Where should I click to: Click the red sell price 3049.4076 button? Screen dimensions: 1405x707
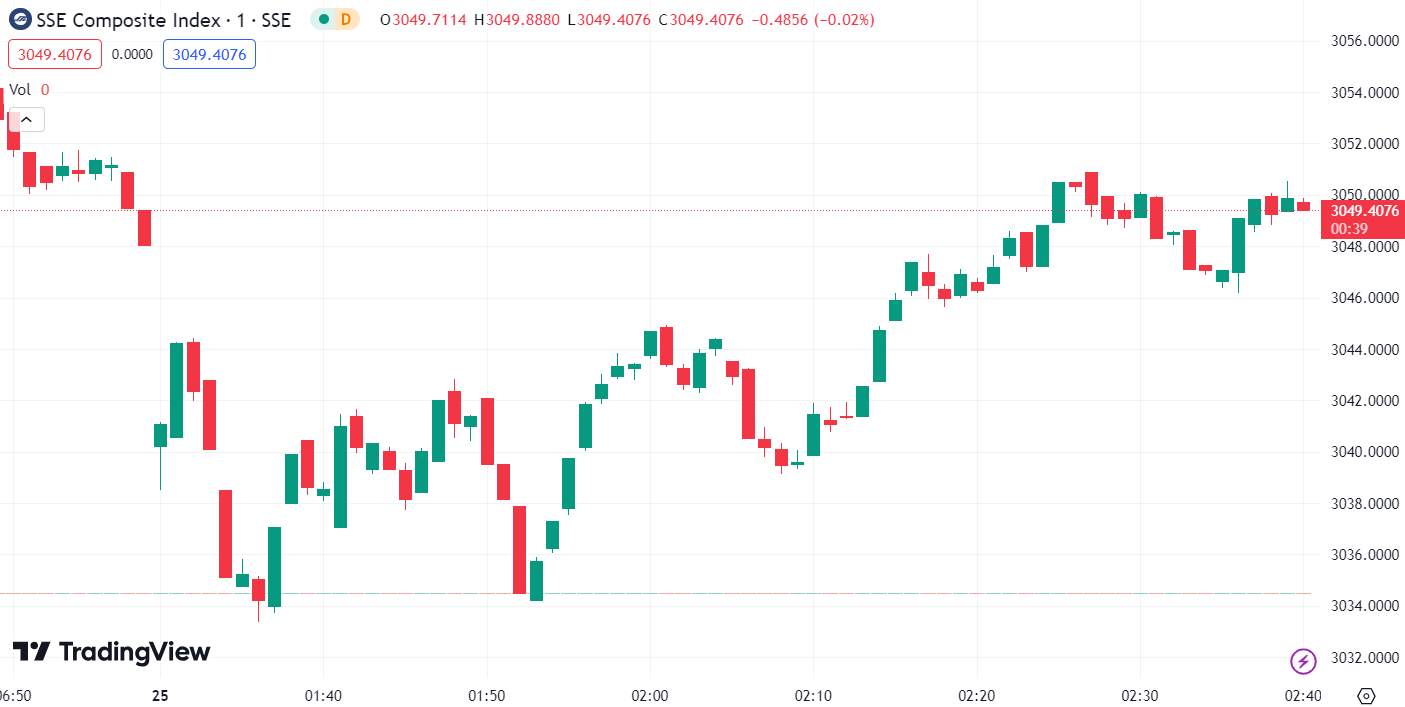click(x=55, y=54)
